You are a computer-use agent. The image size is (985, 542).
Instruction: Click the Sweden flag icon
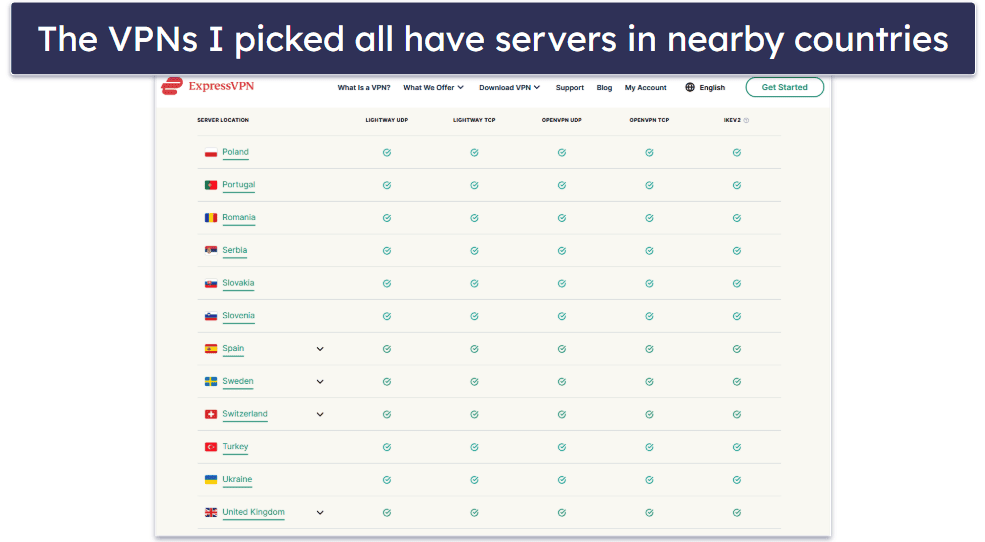(211, 381)
